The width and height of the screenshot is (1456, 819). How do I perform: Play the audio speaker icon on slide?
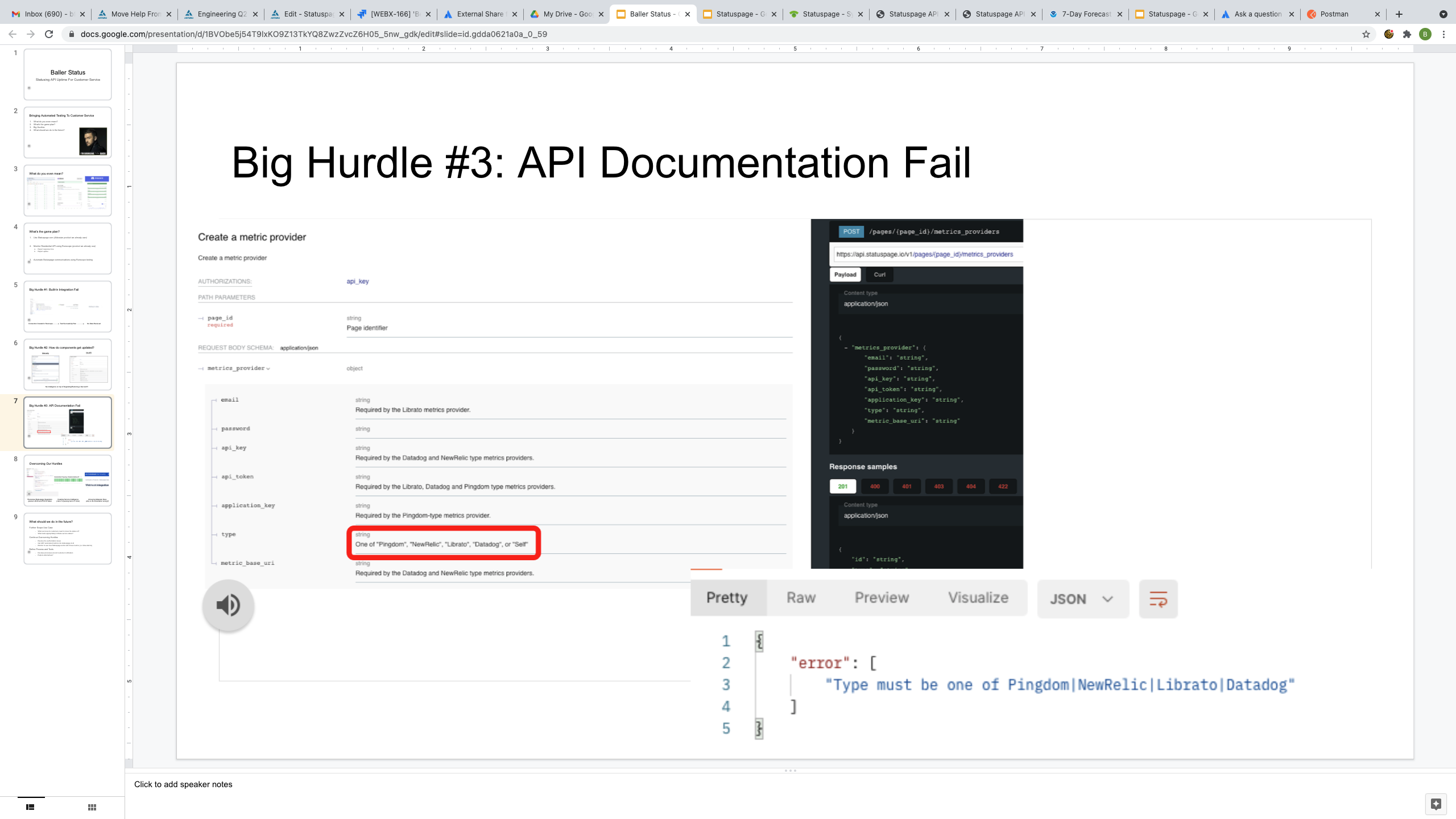point(228,605)
